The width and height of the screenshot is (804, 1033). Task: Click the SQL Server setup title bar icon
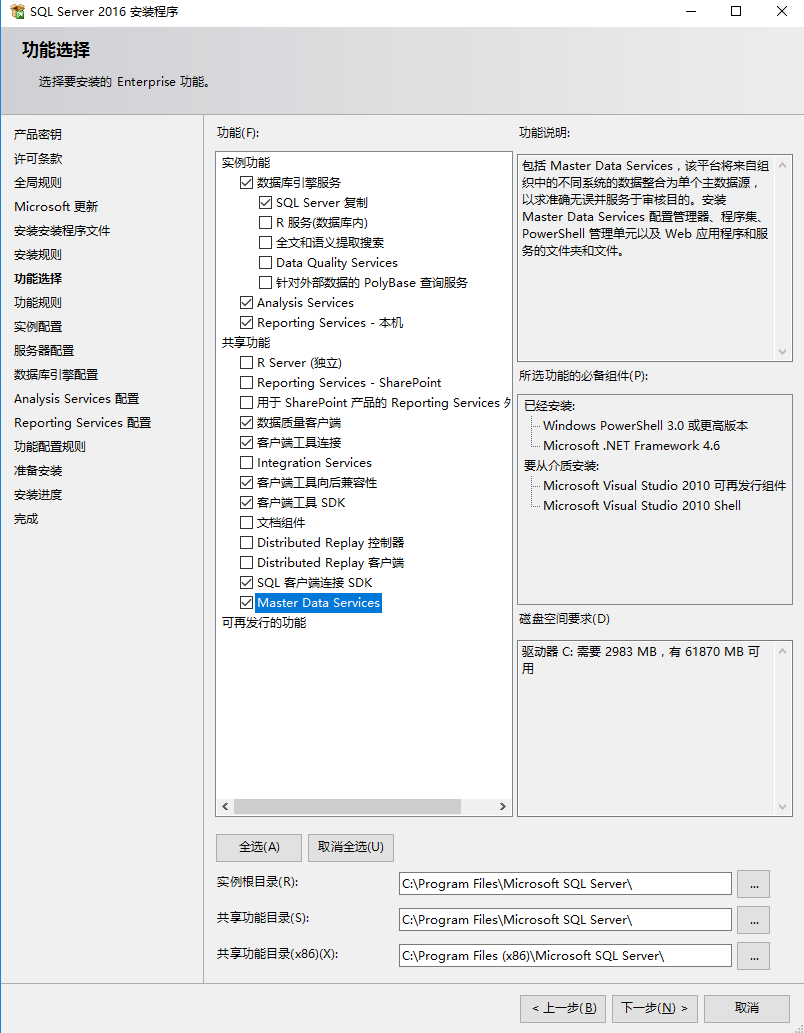tap(17, 11)
